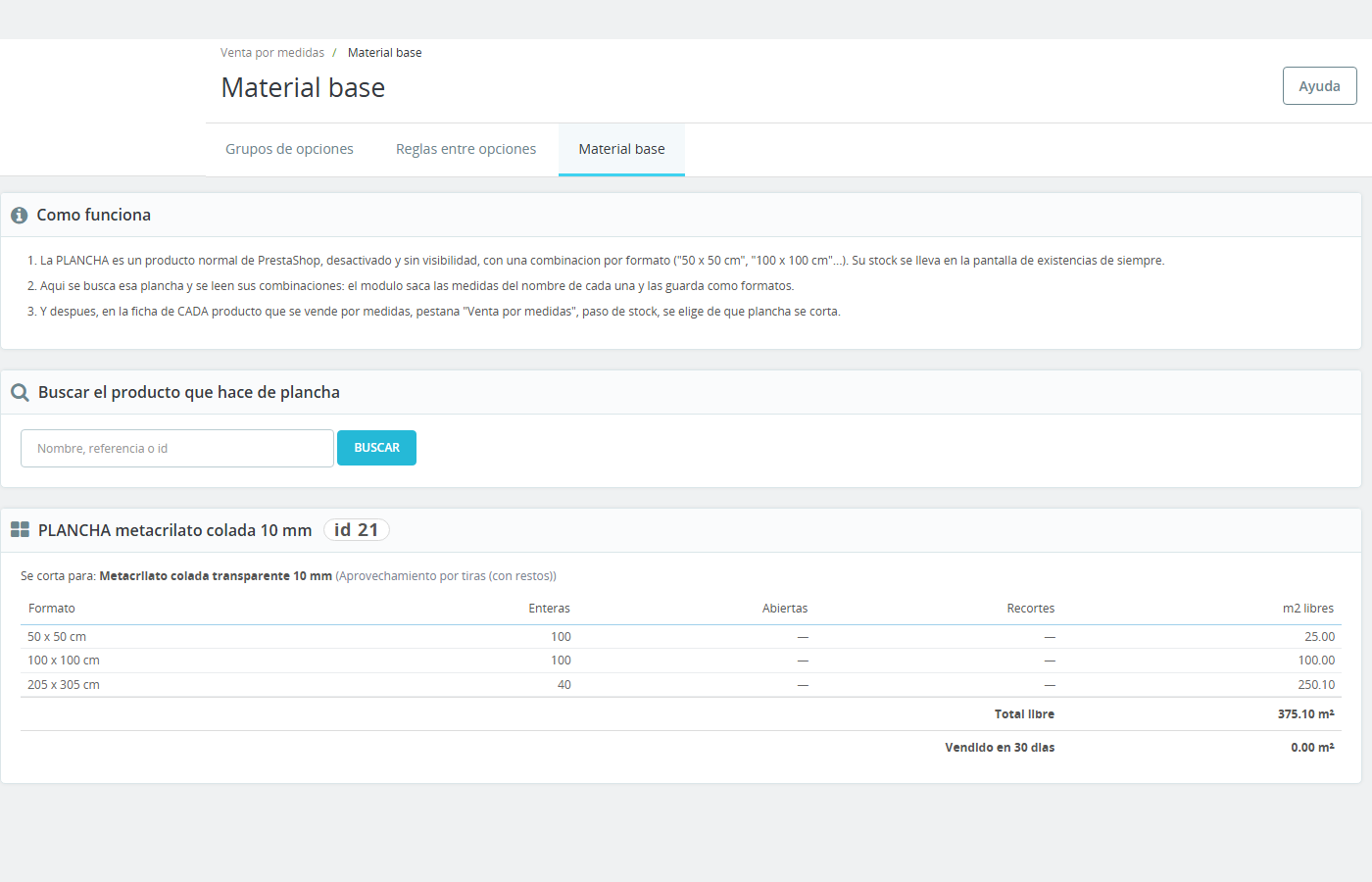
Task: Click the Vendido en 30 dias label
Action: click(x=1000, y=748)
